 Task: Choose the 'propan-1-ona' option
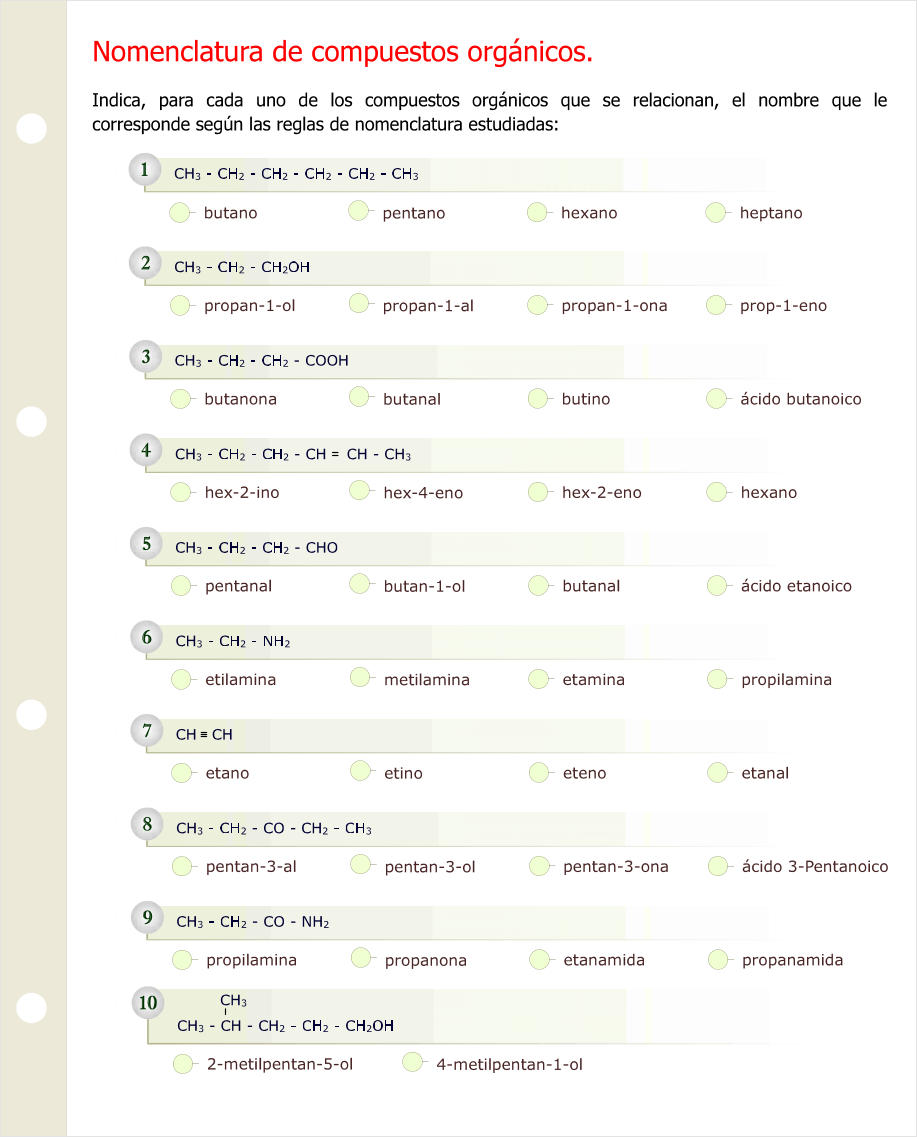coord(538,305)
